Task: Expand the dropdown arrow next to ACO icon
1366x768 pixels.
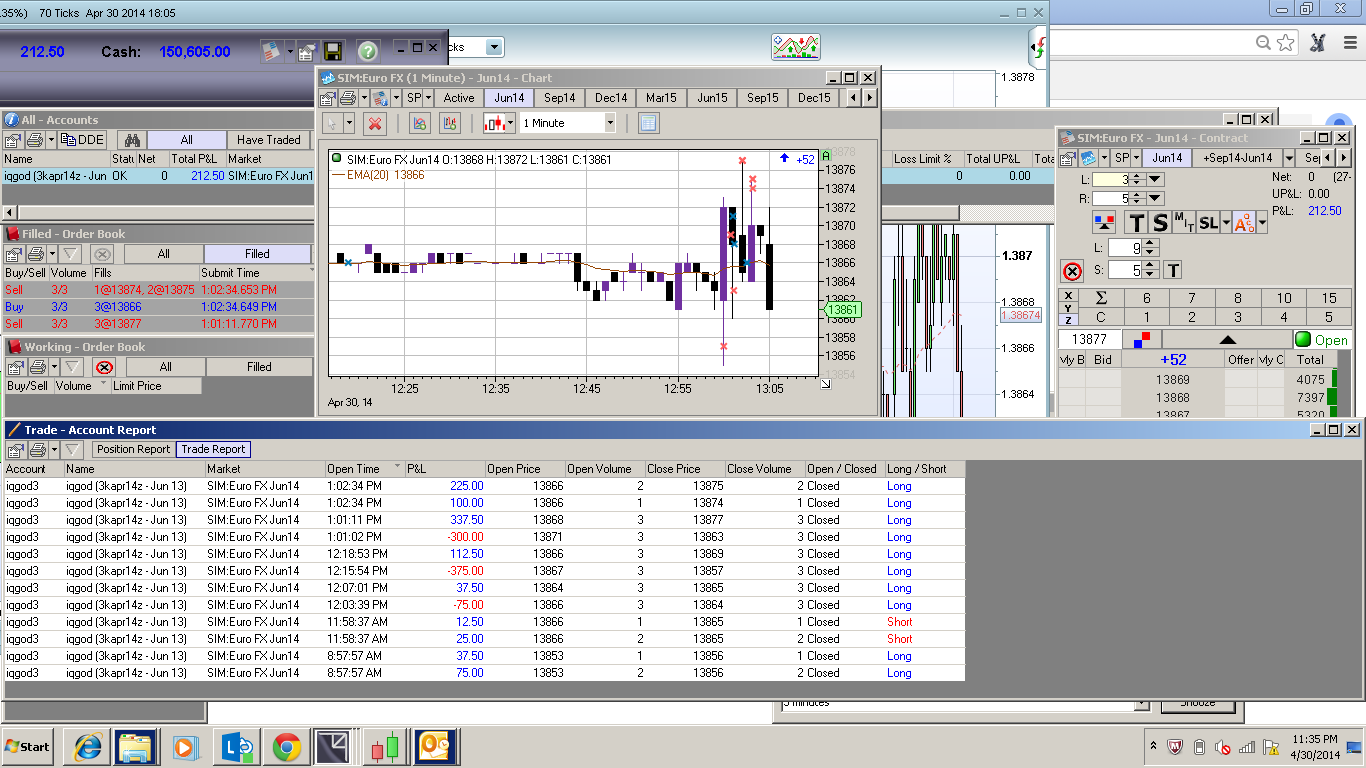Action: coord(1261,222)
